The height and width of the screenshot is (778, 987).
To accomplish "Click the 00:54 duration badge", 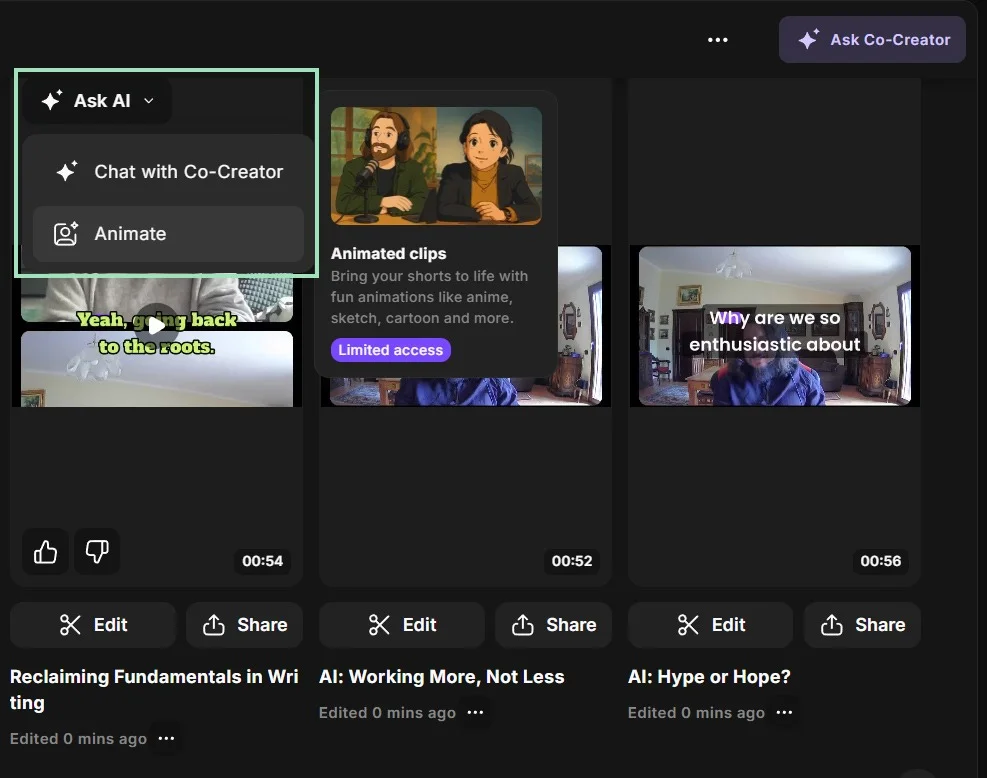I will 262,561.
